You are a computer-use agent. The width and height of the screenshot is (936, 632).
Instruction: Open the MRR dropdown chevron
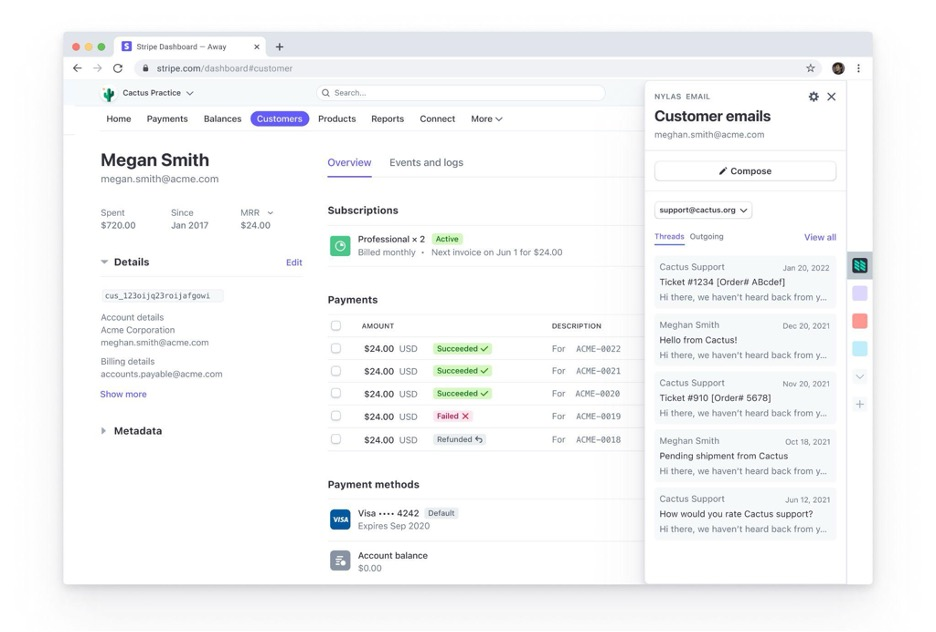270,212
